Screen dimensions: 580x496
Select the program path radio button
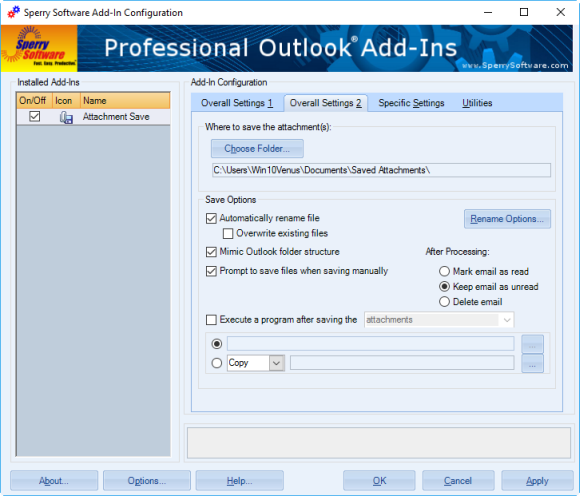coord(217,344)
